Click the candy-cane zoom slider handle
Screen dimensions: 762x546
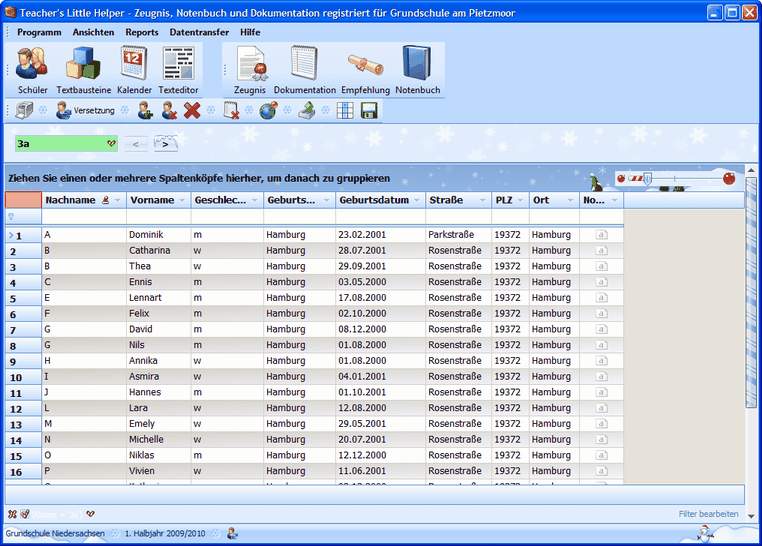tap(647, 178)
